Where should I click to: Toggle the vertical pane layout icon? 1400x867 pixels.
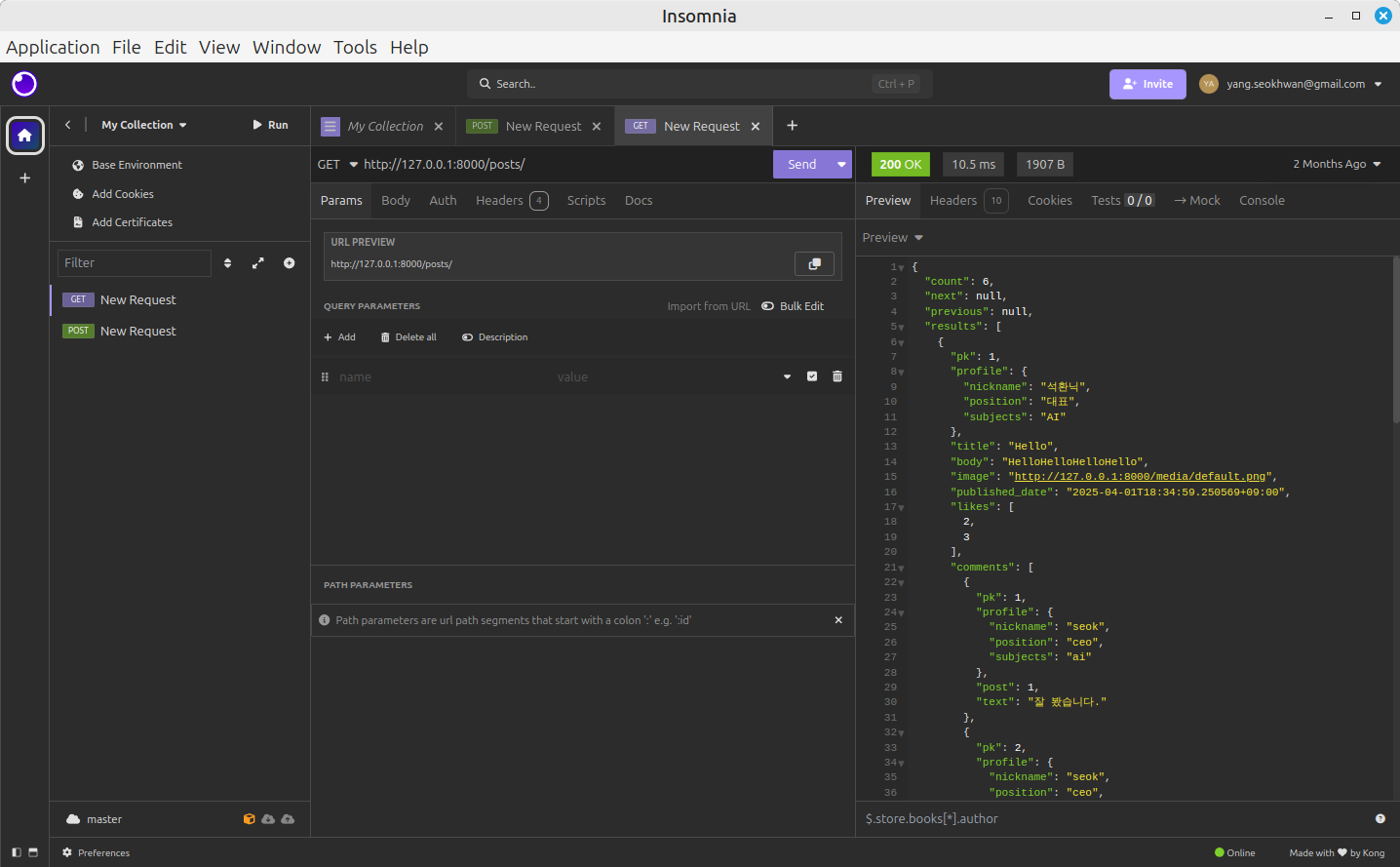tap(33, 852)
